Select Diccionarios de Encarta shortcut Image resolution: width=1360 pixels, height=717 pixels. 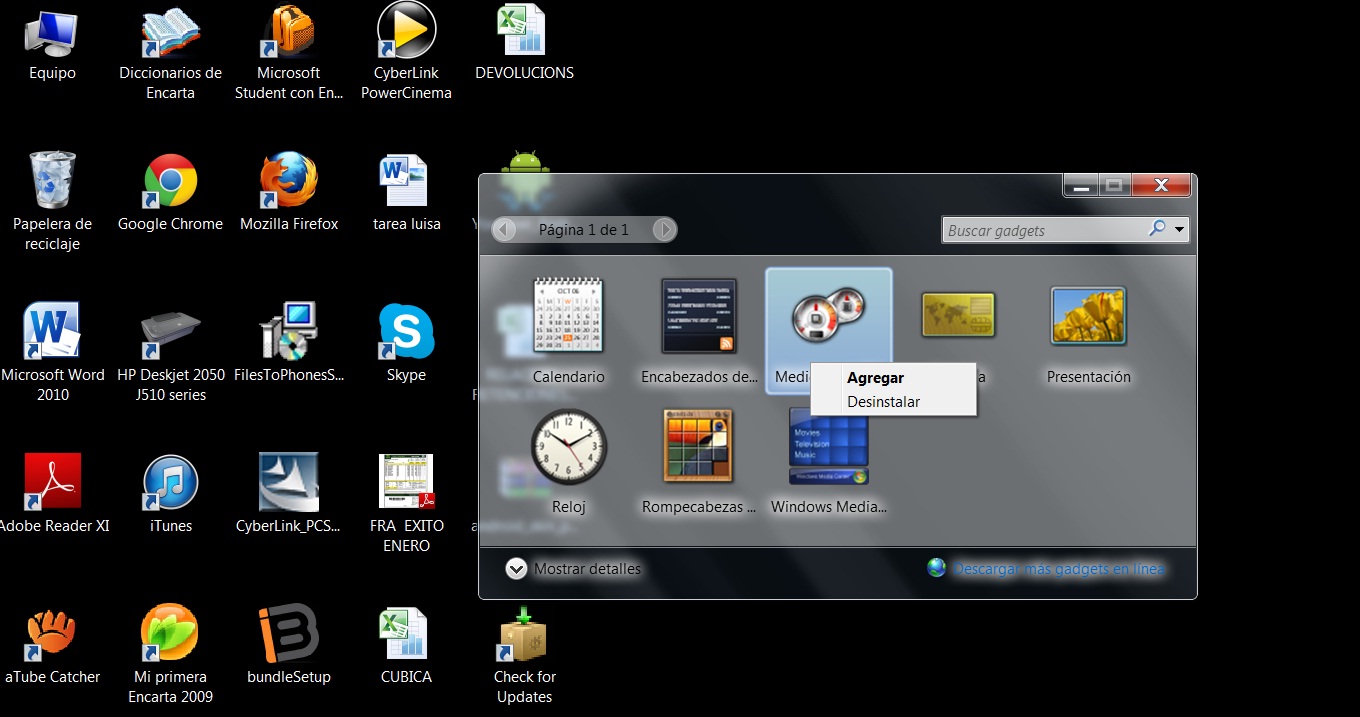pyautogui.click(x=170, y=52)
